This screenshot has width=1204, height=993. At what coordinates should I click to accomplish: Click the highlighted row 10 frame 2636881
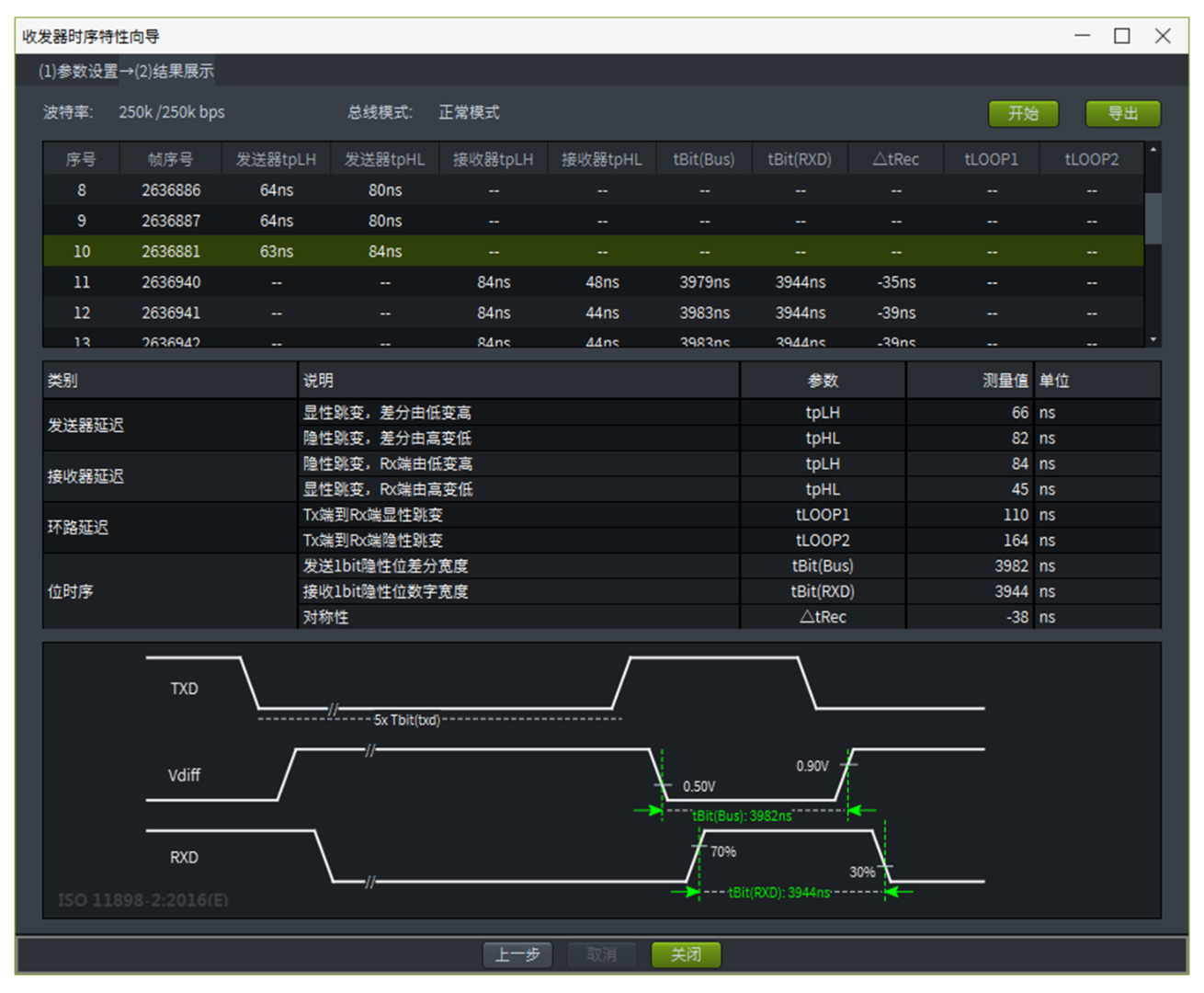tap(171, 251)
